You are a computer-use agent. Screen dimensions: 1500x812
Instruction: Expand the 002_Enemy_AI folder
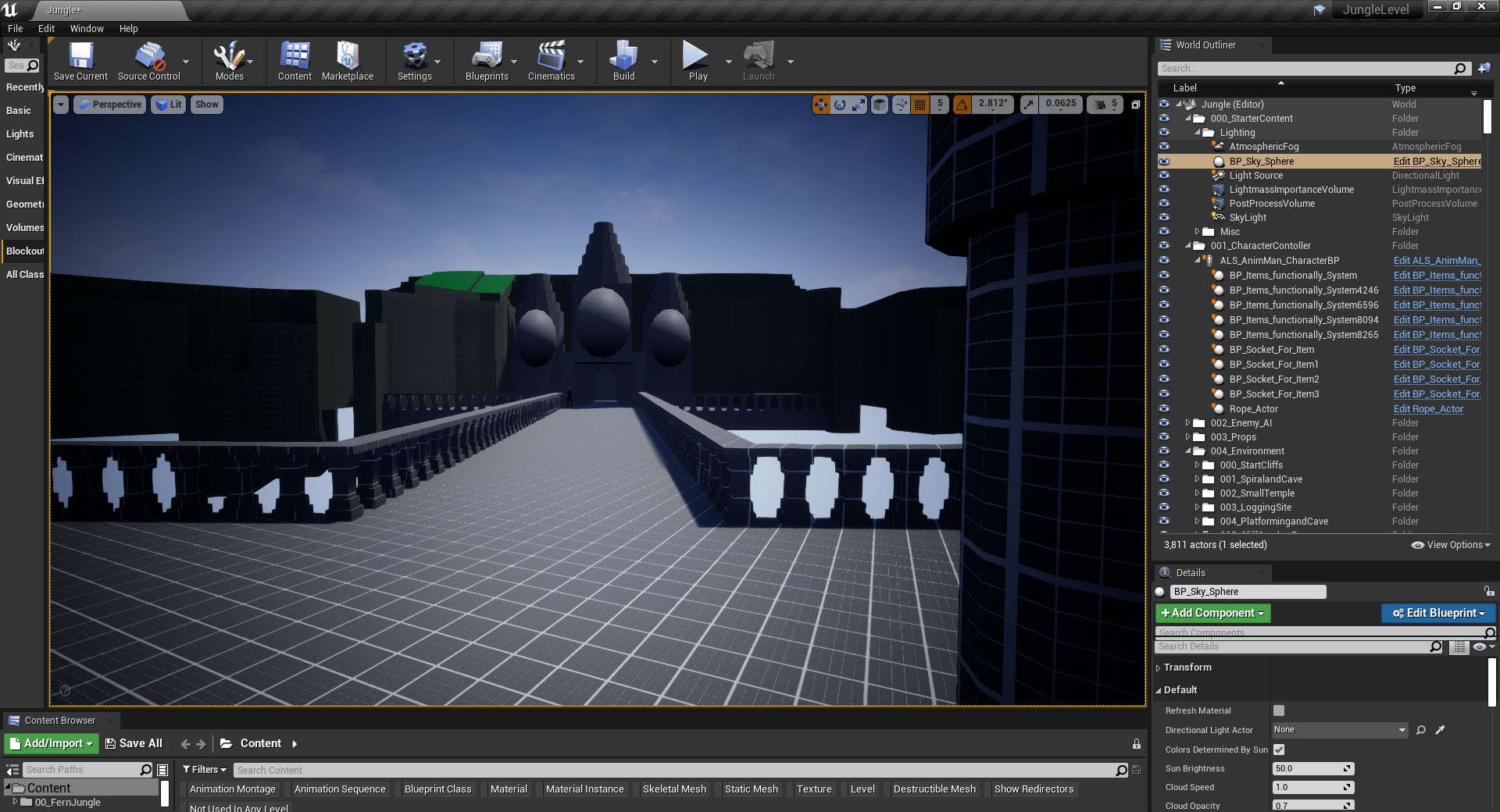point(1188,423)
